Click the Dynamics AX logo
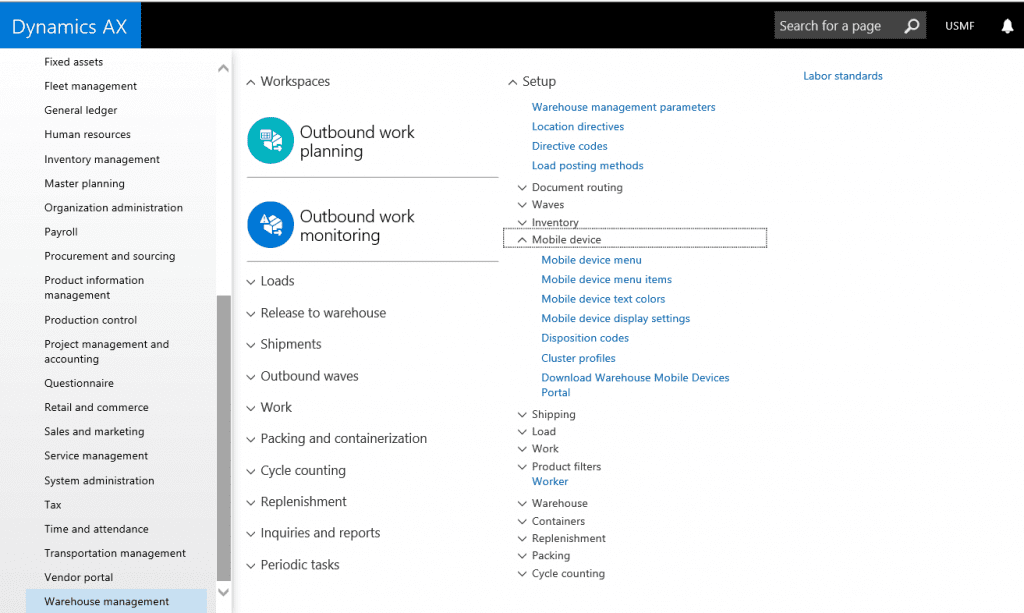The width and height of the screenshot is (1024, 613). [x=70, y=26]
